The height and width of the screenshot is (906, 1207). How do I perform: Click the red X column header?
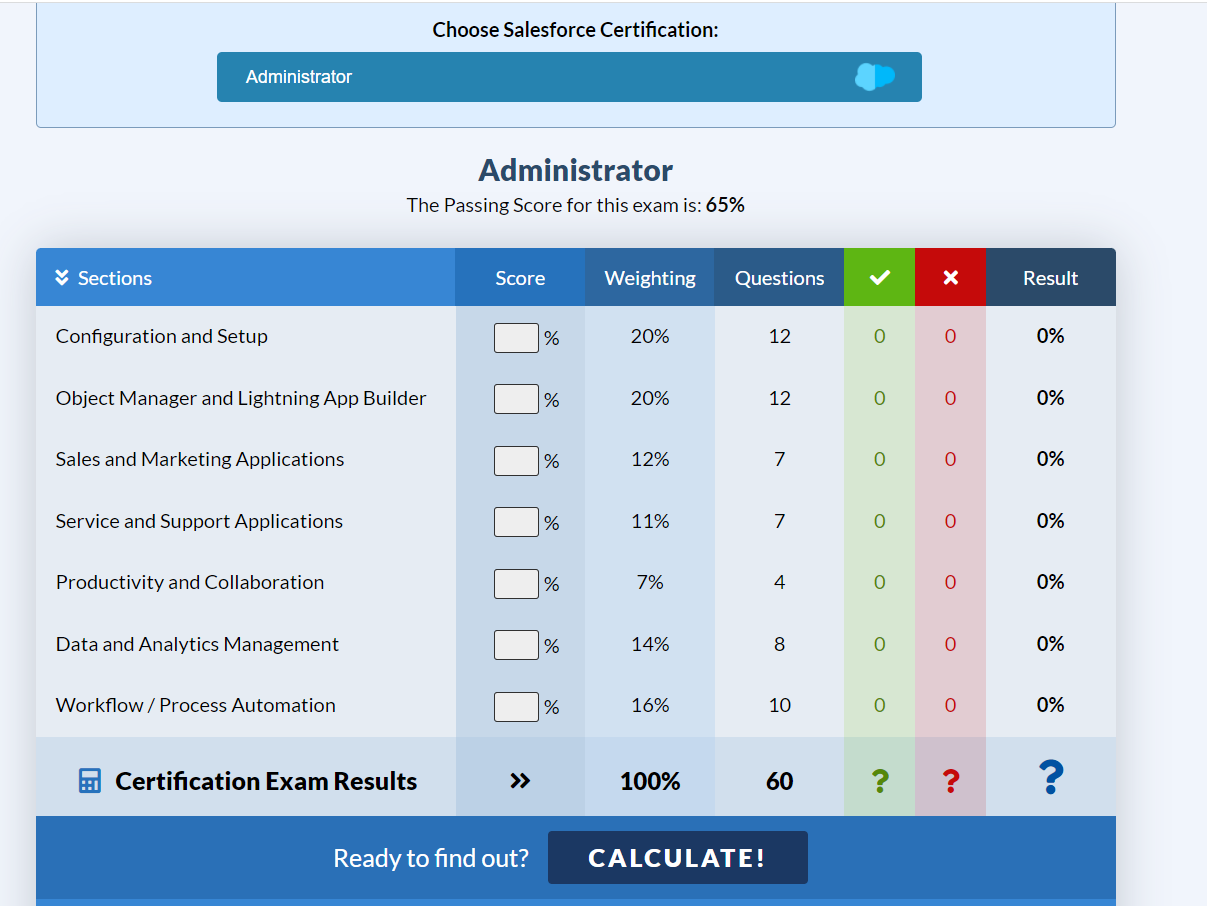pyautogui.click(x=950, y=278)
